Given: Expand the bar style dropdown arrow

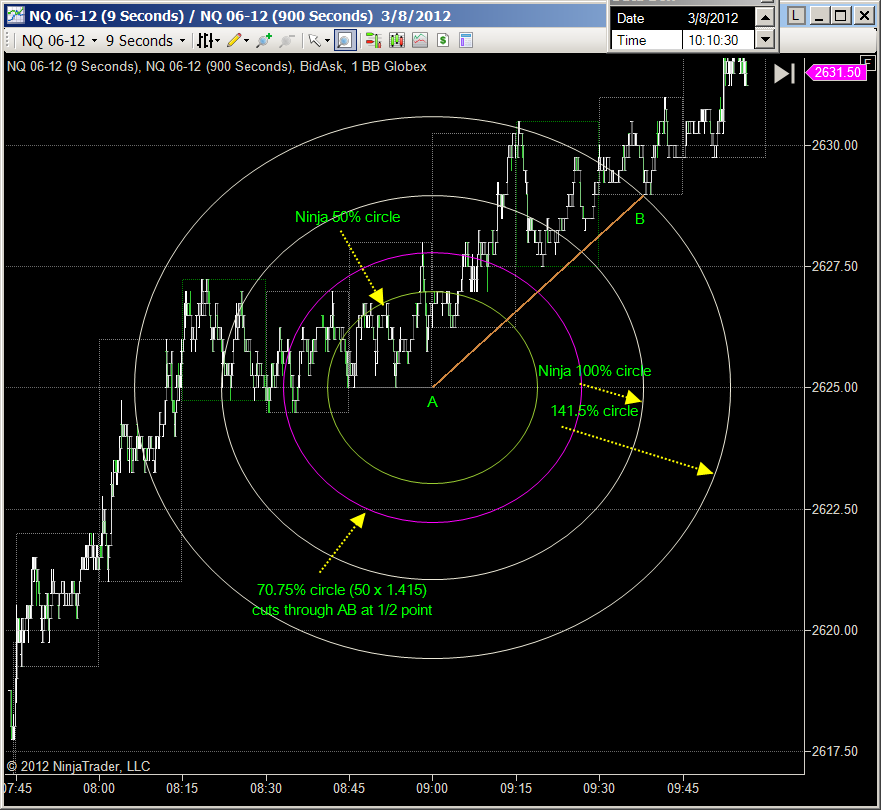Looking at the screenshot, I should pos(217,41).
